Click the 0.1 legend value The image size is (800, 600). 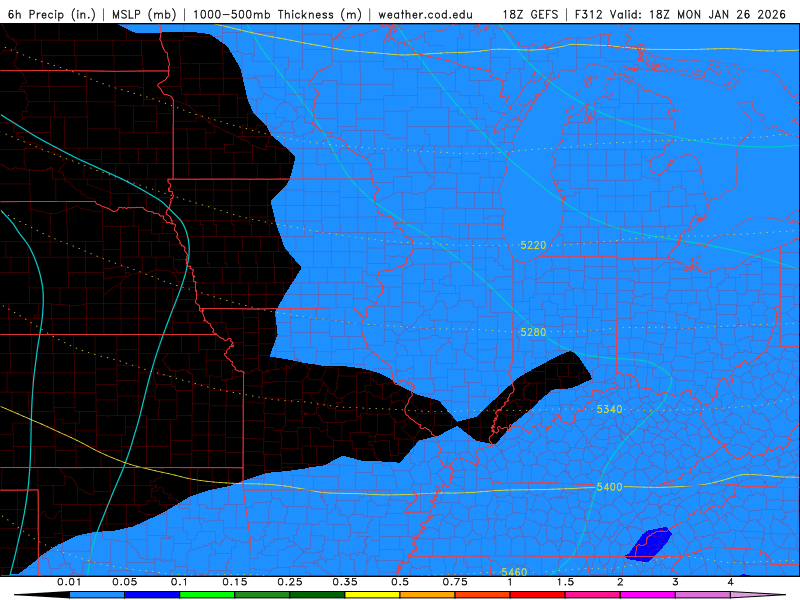179,582
